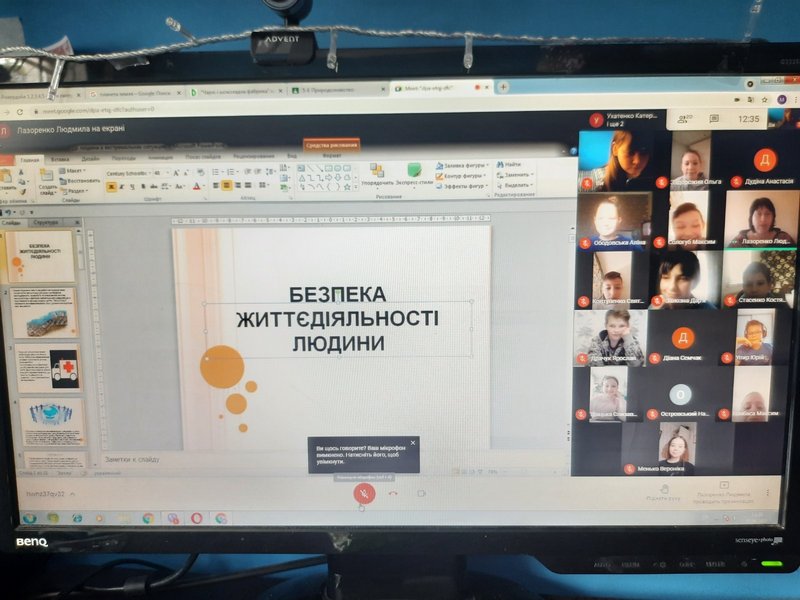Select the slide thumbnail with the ambulance picture

[48, 367]
